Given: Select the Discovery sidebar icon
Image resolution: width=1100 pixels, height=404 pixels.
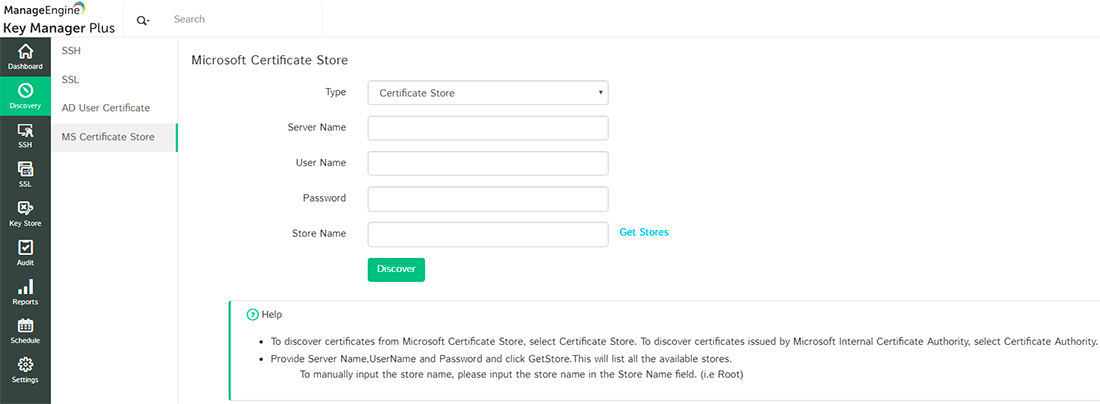Looking at the screenshot, I should [x=25, y=92].
